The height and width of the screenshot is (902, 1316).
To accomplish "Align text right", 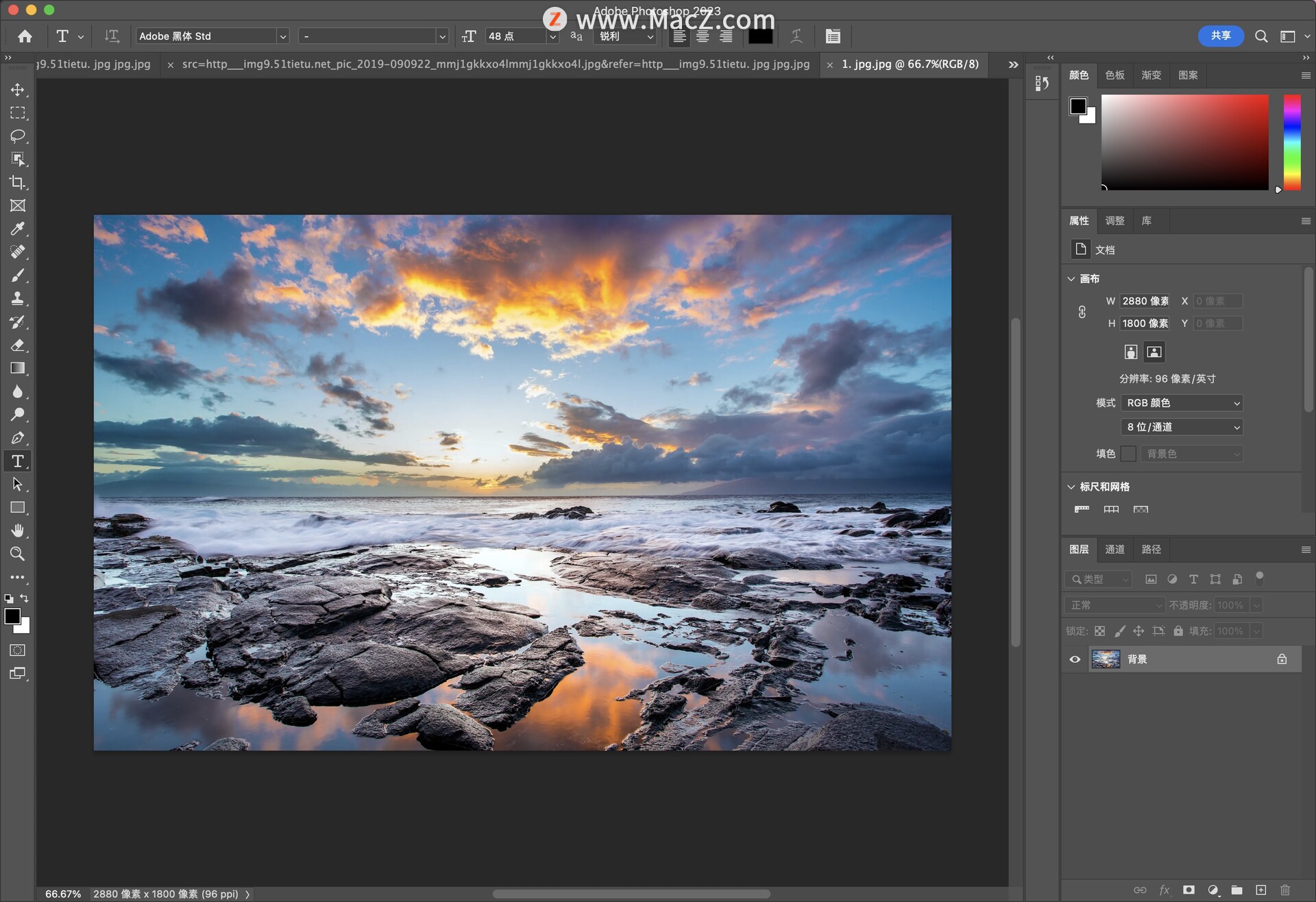I will click(726, 36).
